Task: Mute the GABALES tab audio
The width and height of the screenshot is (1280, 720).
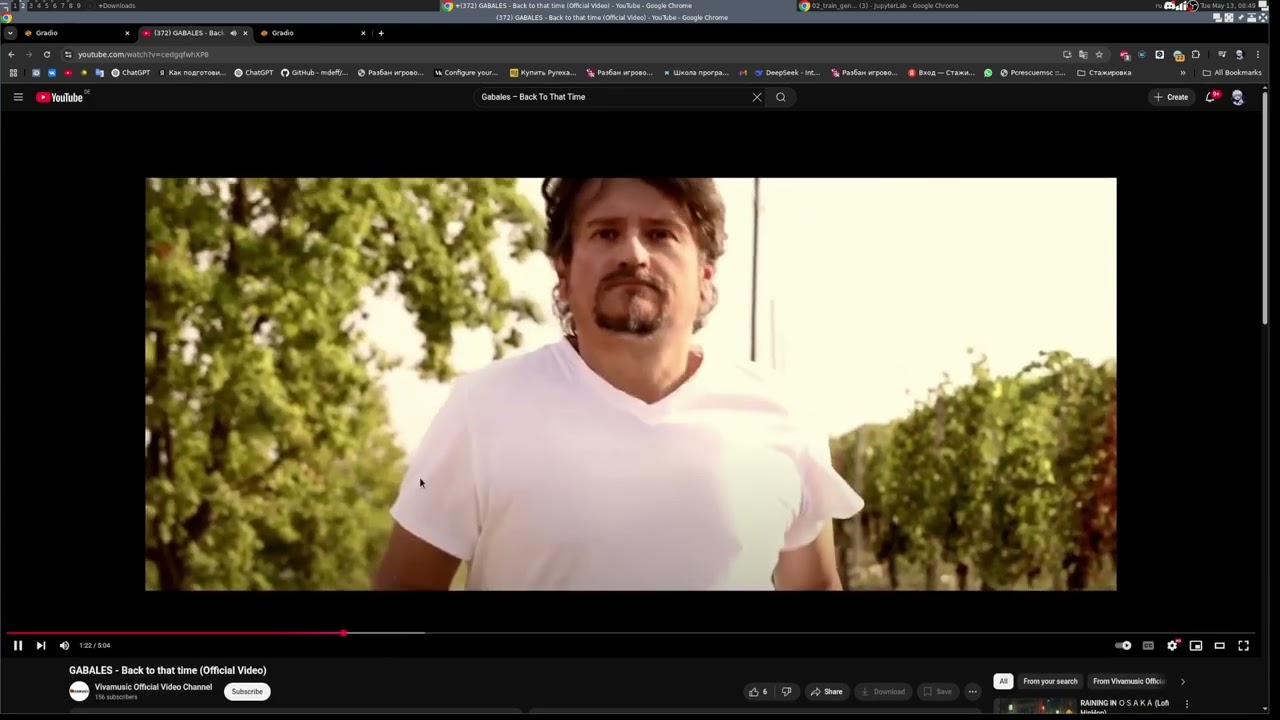Action: [233, 33]
